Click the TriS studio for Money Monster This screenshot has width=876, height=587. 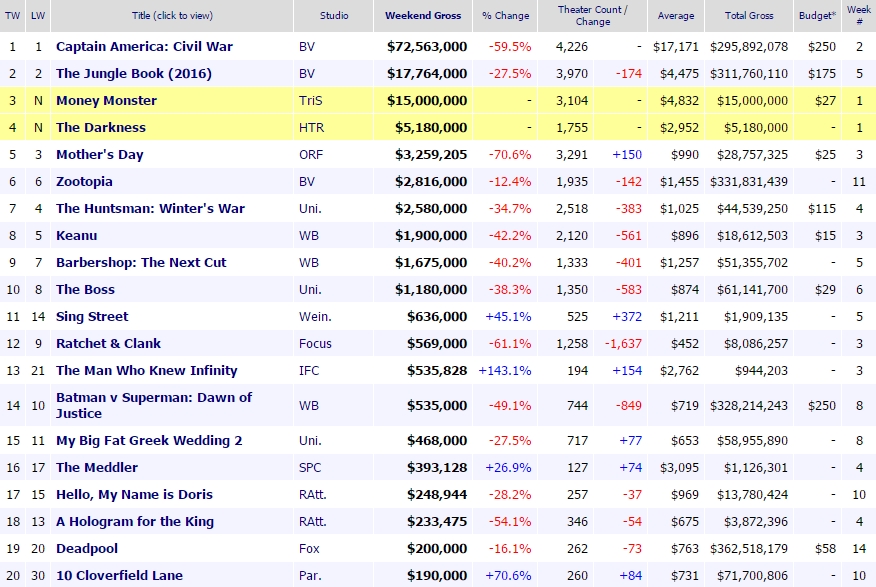click(x=311, y=101)
